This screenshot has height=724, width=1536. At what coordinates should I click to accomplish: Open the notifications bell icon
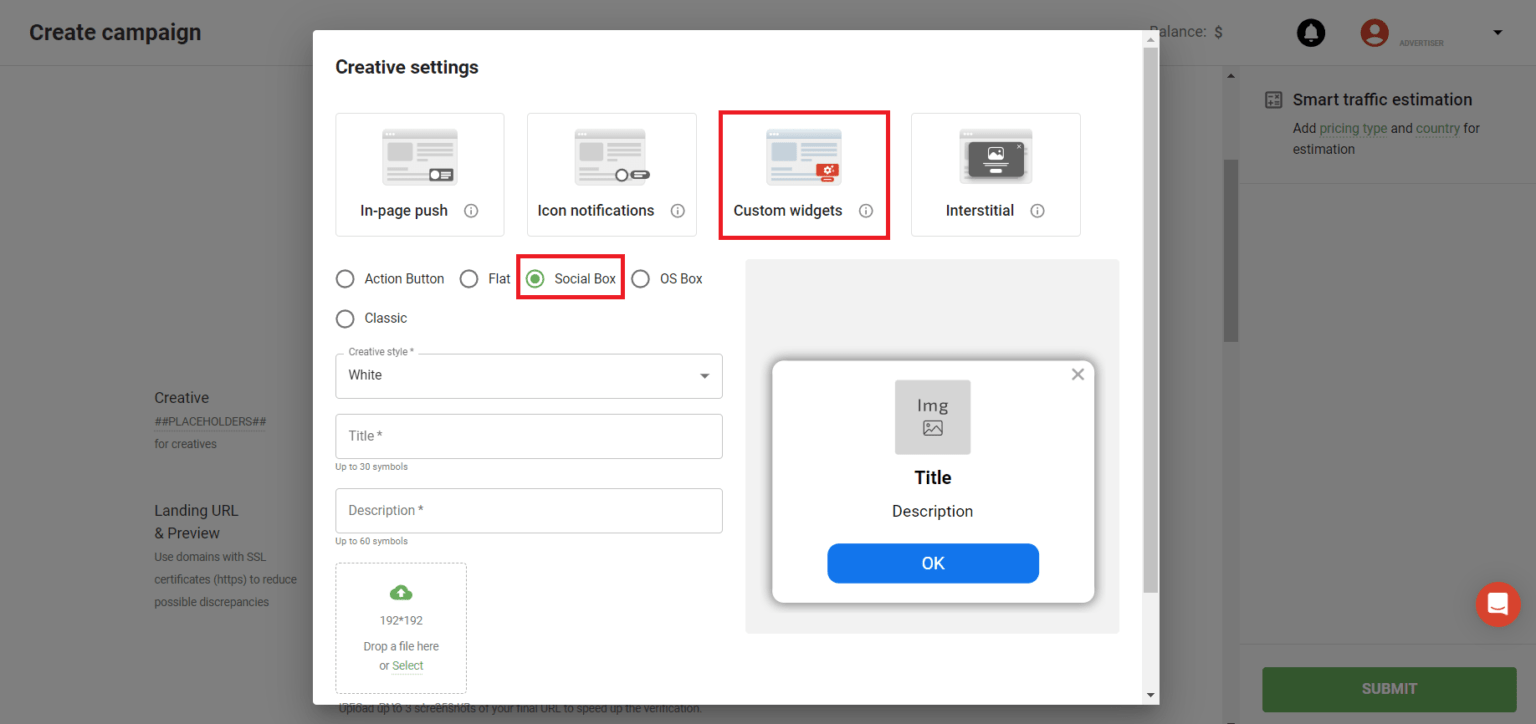pyautogui.click(x=1311, y=32)
